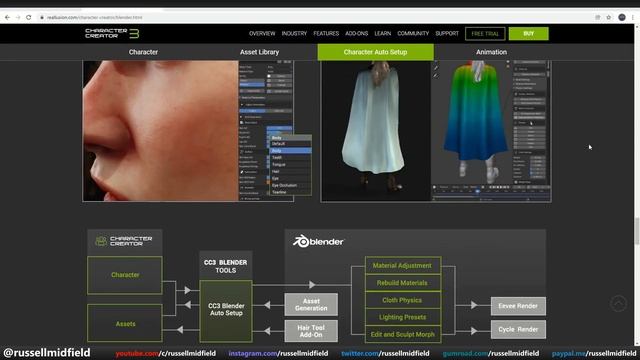
Task: Click the cloth physics cape screenshot
Action: coord(436,131)
